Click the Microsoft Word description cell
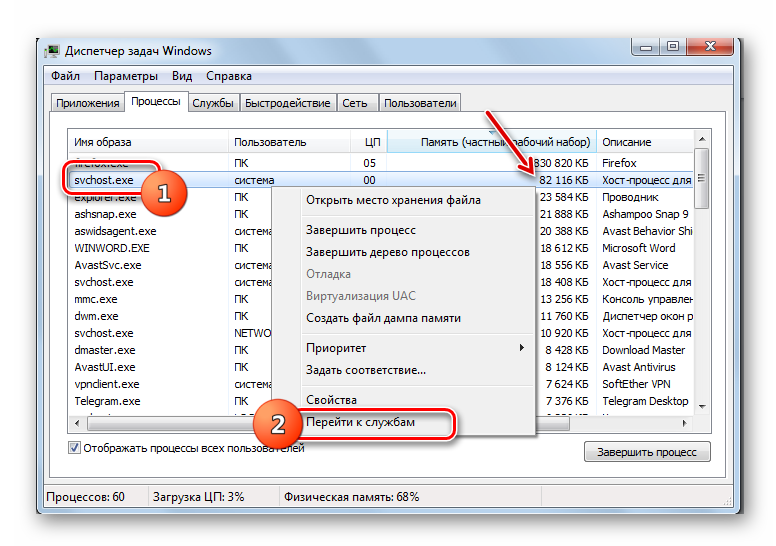The image size is (776, 546). pos(638,248)
